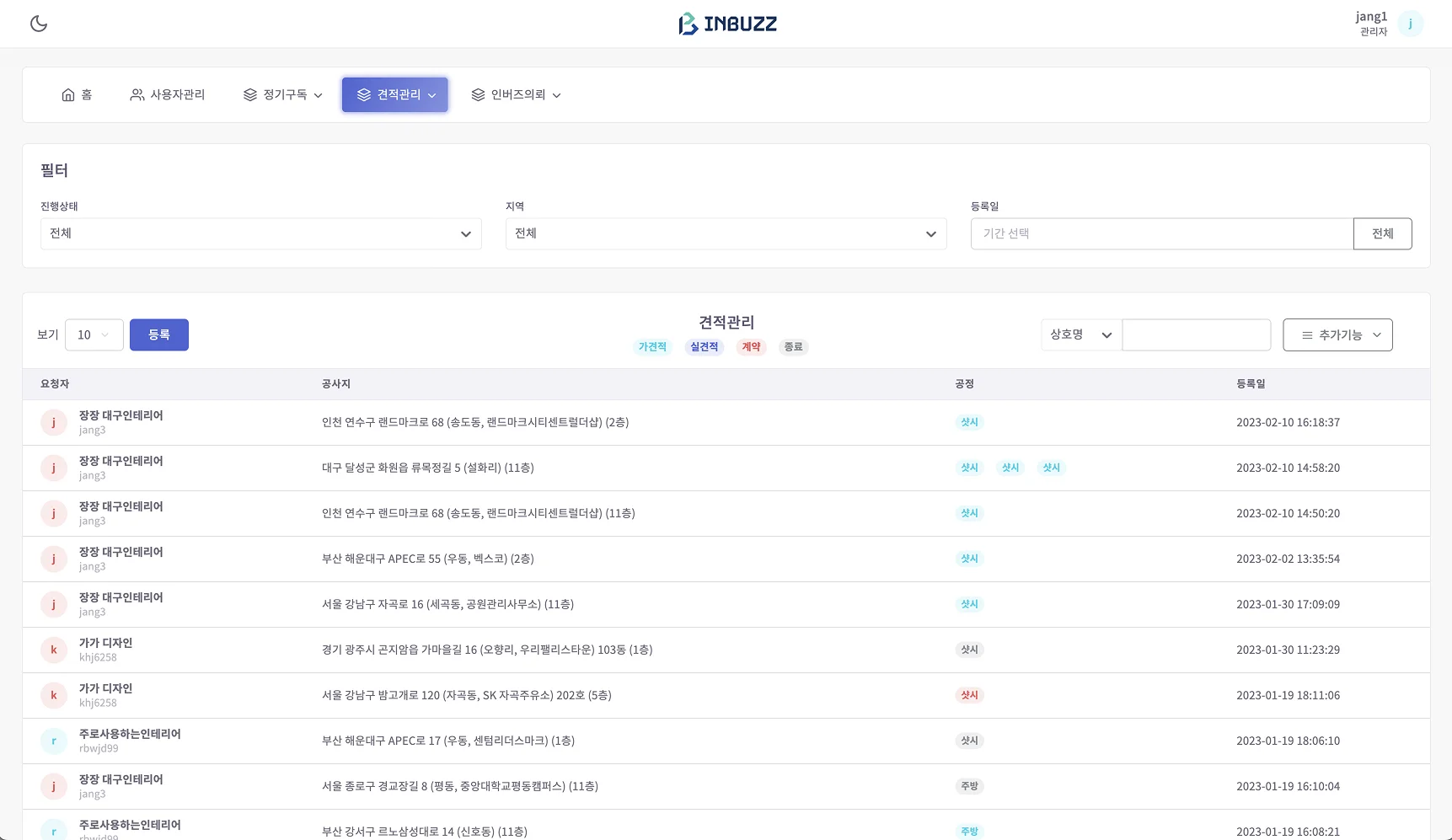1452x840 pixels.
Task: Click the search text field
Action: (x=1197, y=335)
